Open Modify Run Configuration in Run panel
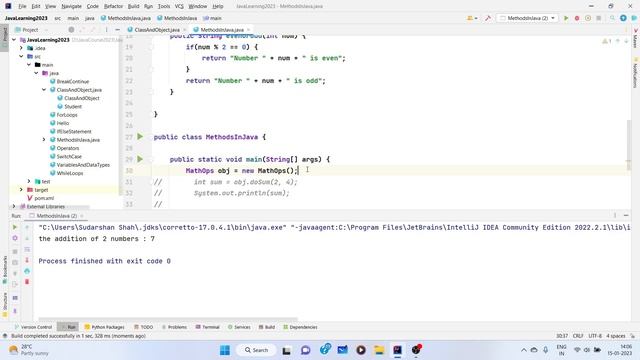The height and width of the screenshot is (360, 640). [x=15, y=238]
